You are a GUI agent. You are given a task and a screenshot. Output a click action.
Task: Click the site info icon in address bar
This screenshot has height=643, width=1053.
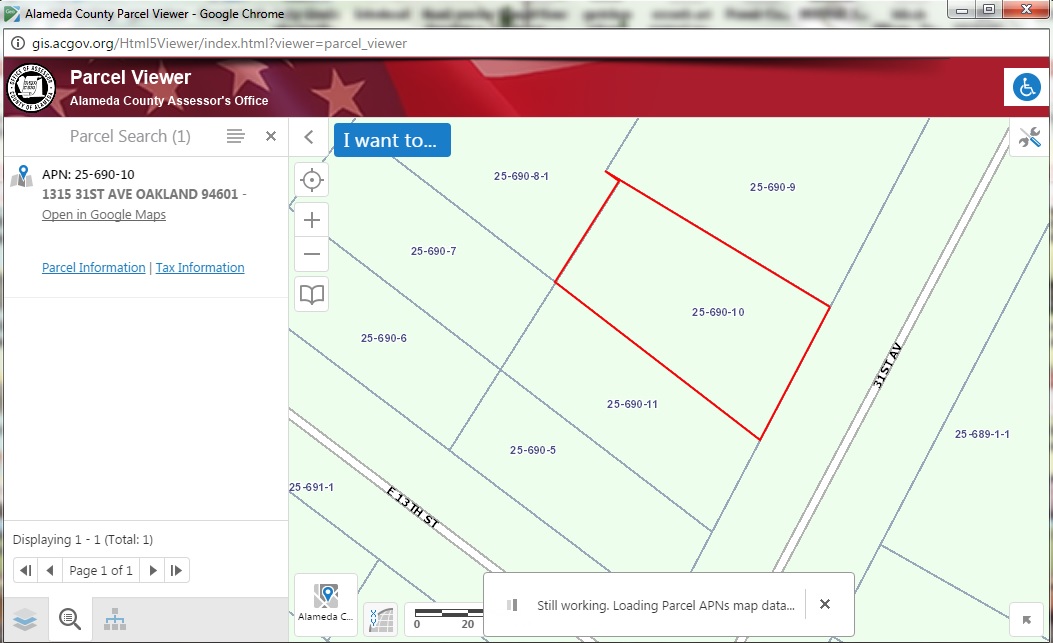(x=17, y=44)
